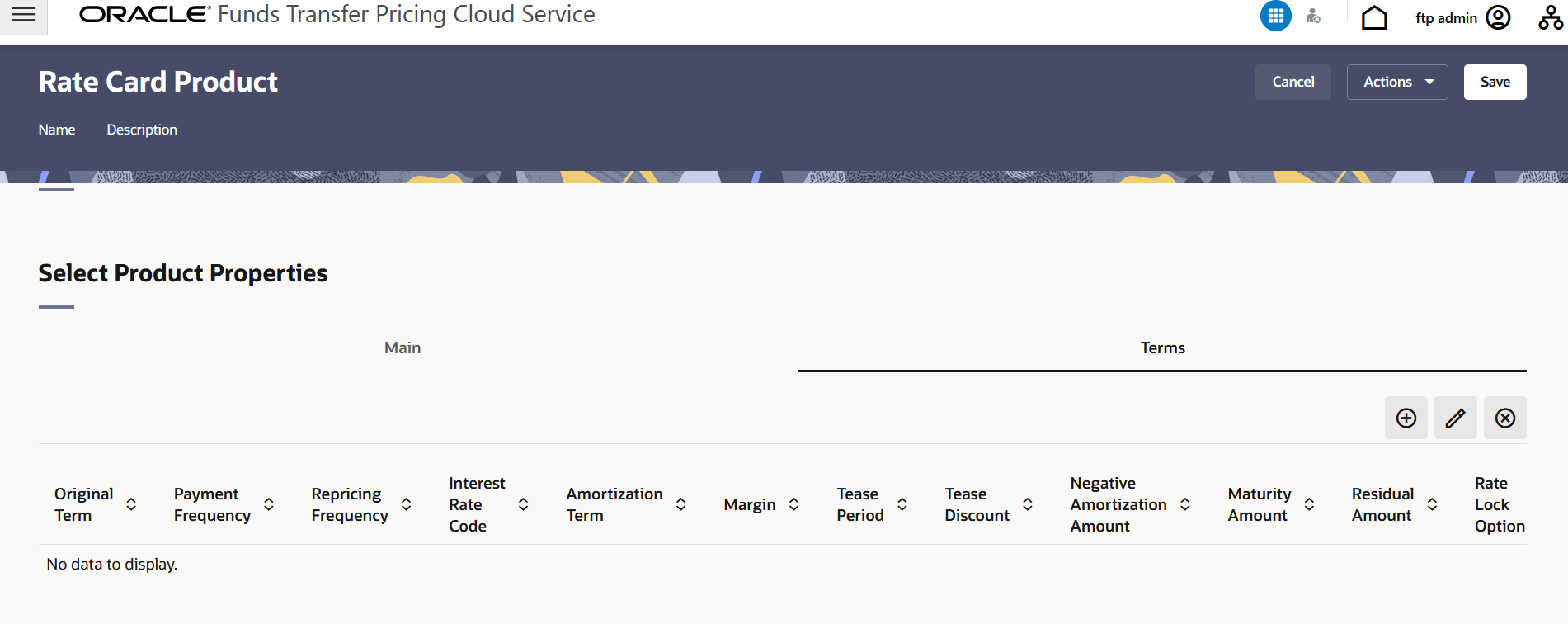Click the Interest Rate Code header text
Viewport: 1568px width, 624px height.
coord(477,504)
